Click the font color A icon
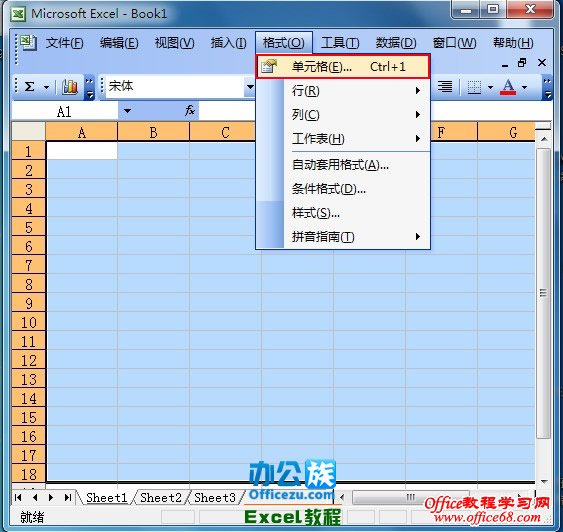The image size is (563, 532). 508,87
